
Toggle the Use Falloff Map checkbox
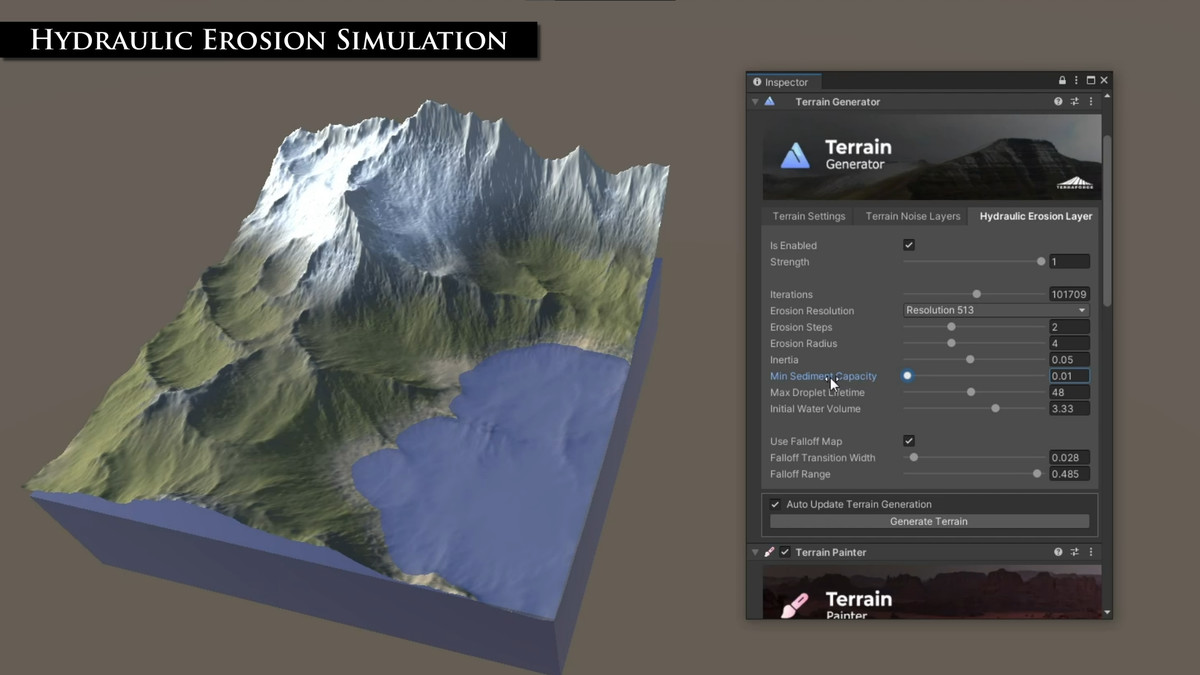[909, 441]
